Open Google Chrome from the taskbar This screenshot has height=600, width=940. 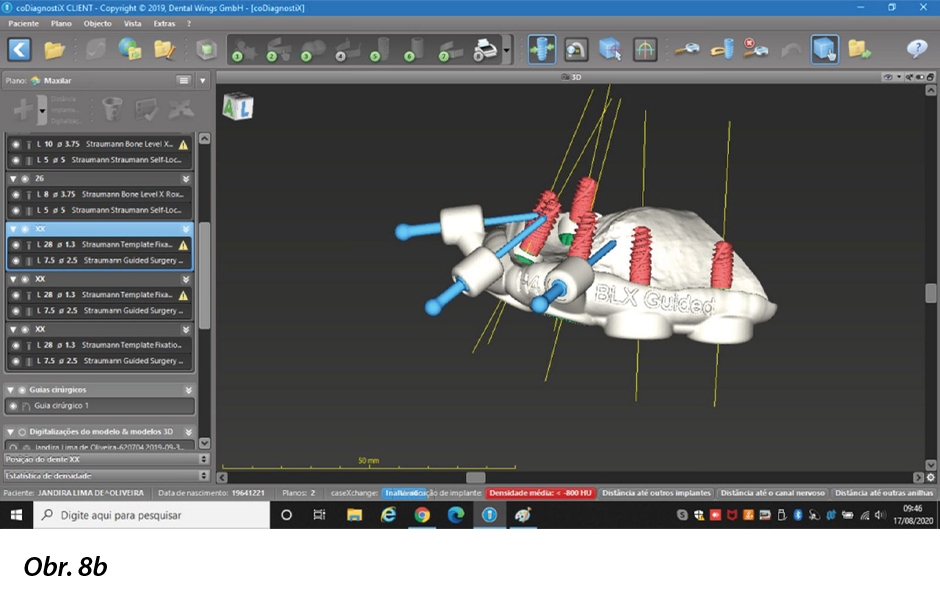(x=422, y=515)
